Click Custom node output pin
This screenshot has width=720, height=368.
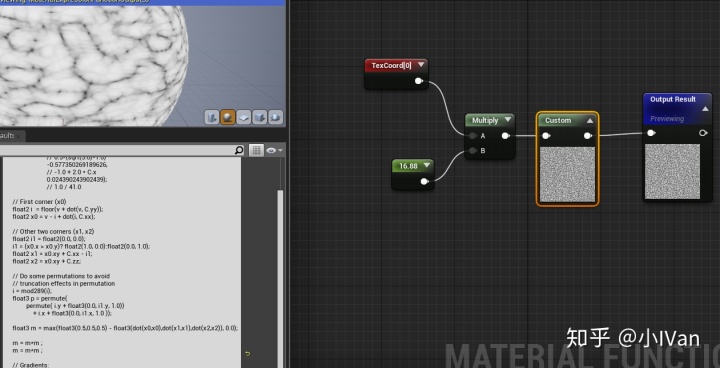[x=588, y=136]
